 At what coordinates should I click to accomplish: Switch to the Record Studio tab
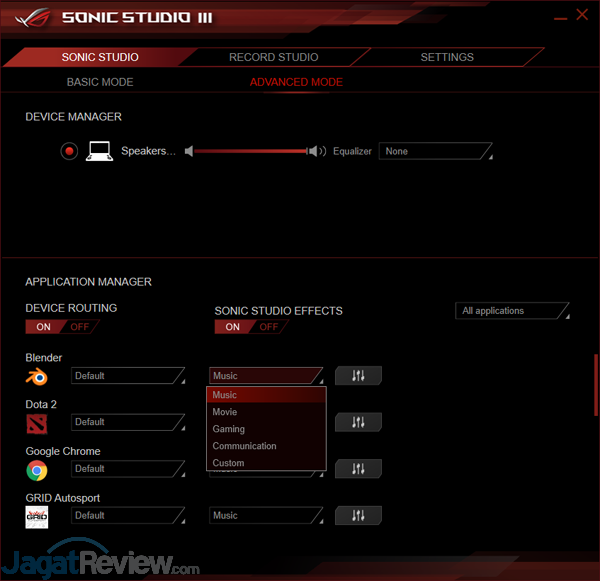pos(274,57)
